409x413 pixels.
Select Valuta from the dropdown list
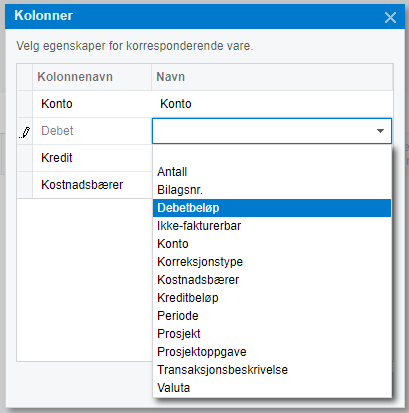(272, 388)
